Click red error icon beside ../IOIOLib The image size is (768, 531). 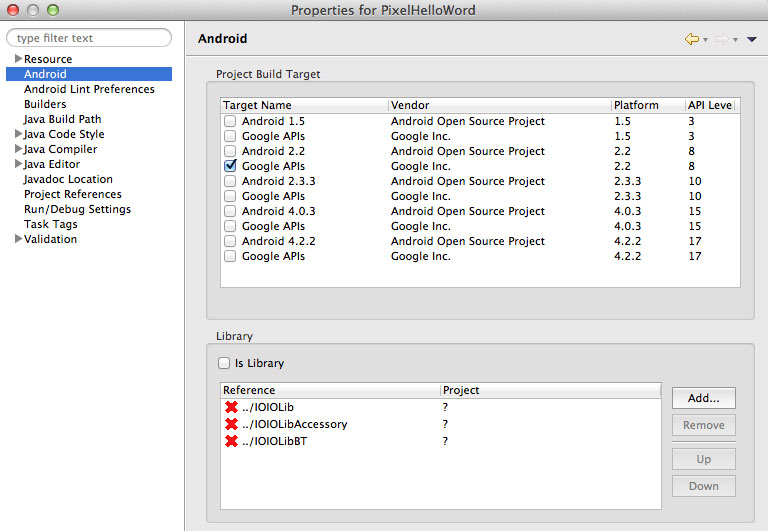pos(231,407)
